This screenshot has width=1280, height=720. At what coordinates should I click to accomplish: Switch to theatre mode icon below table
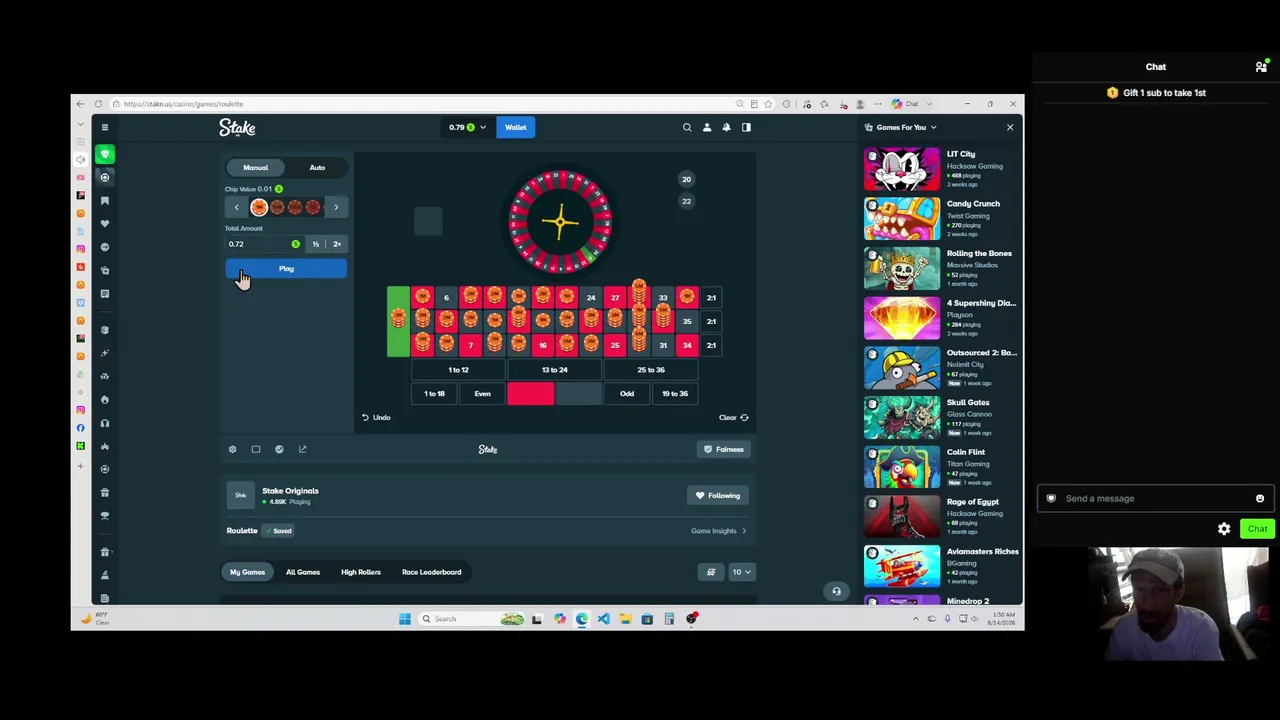click(256, 449)
